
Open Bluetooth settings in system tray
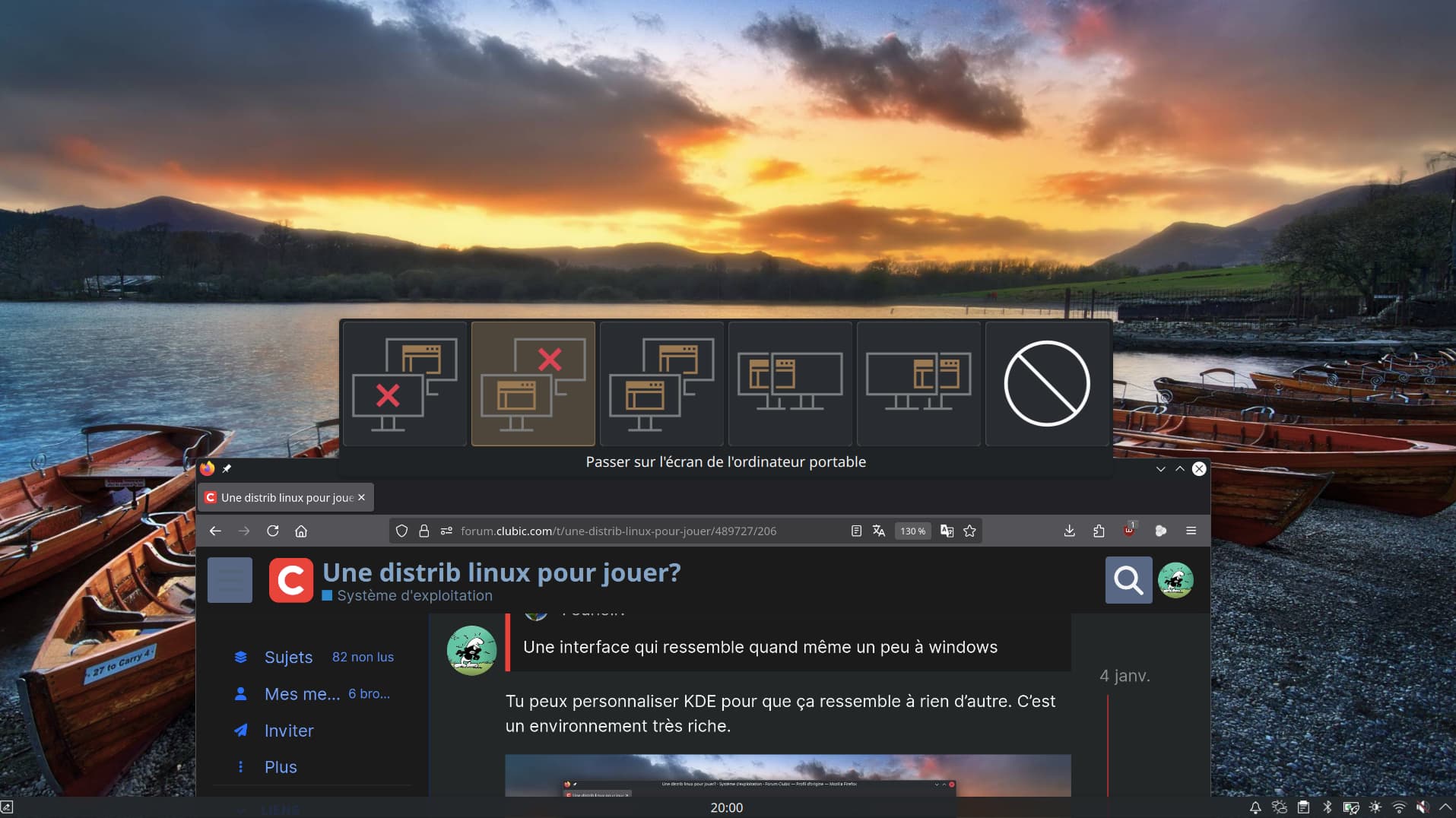(x=1328, y=807)
